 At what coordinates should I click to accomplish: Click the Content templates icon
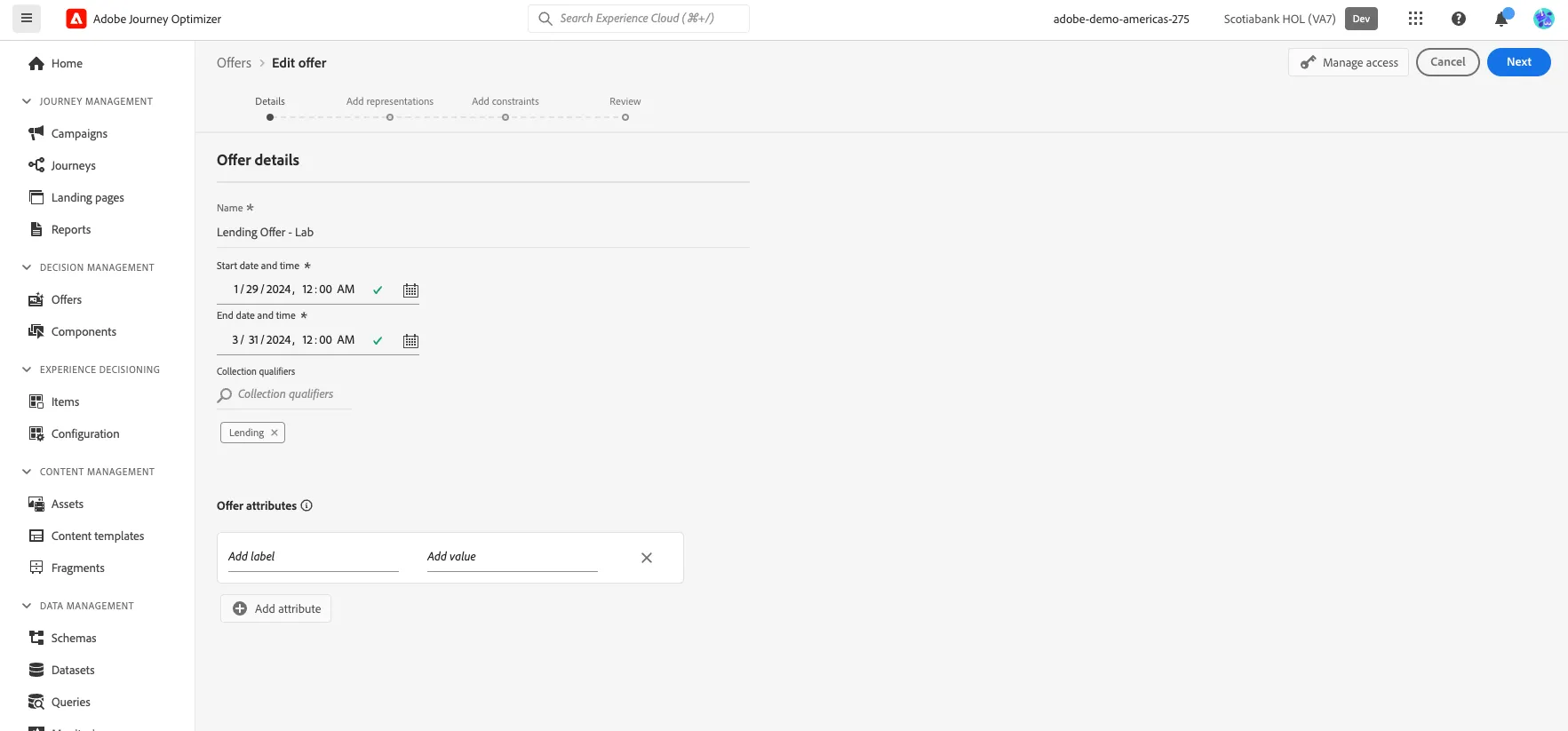[x=36, y=536]
